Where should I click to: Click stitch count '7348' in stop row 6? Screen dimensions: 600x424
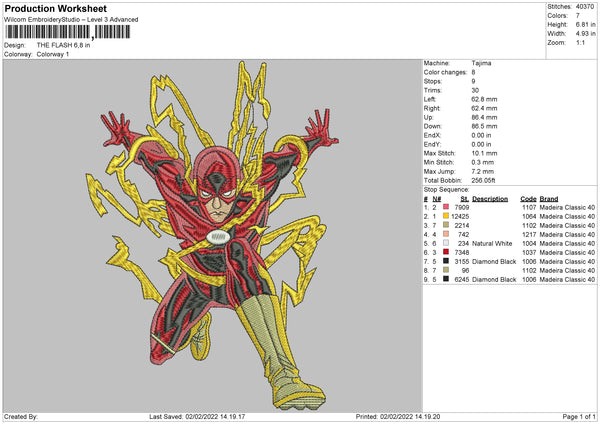pos(462,253)
